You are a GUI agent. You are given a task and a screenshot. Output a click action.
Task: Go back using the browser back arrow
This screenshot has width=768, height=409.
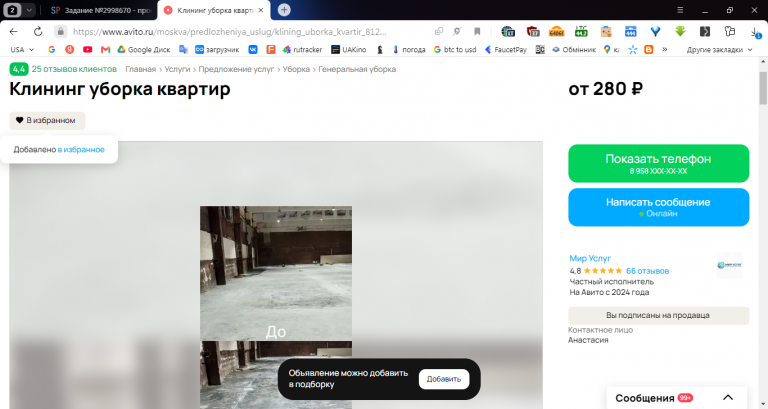pyautogui.click(x=14, y=32)
